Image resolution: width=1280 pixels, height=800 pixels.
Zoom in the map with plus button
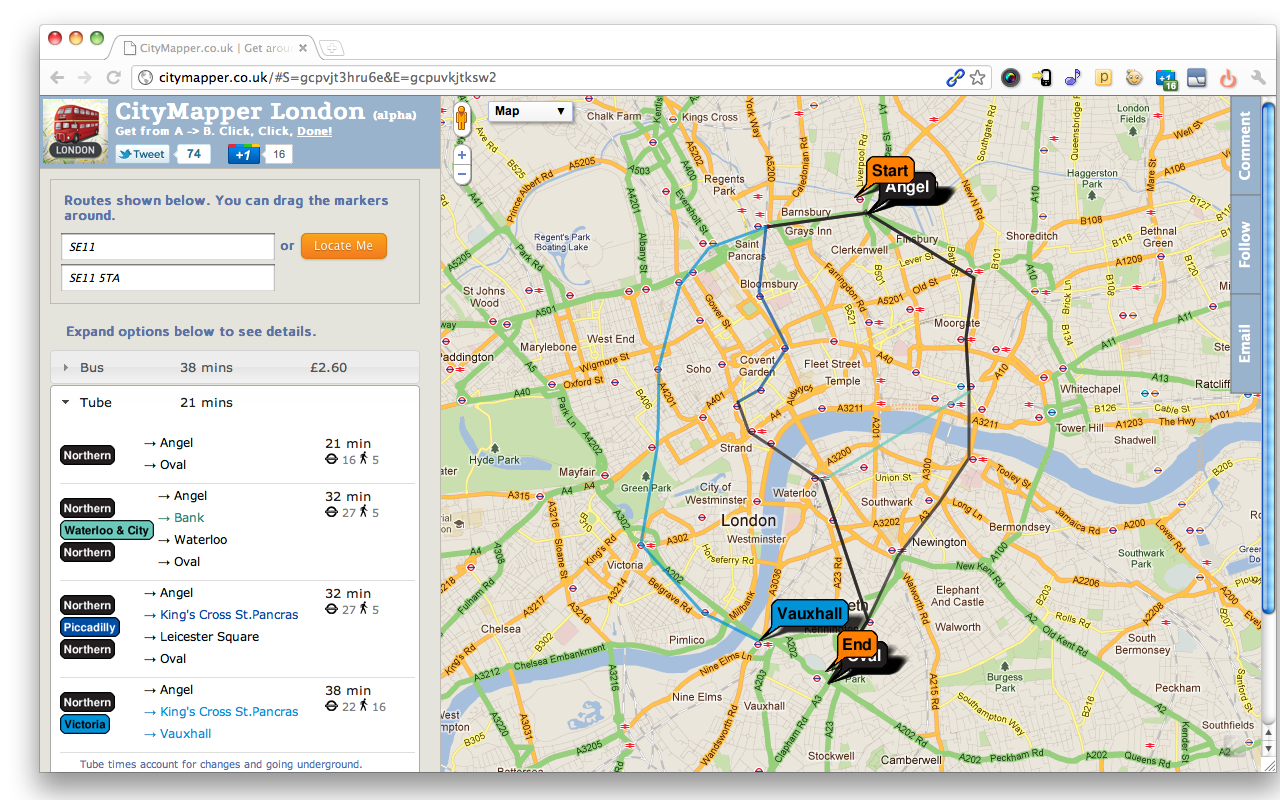point(462,155)
